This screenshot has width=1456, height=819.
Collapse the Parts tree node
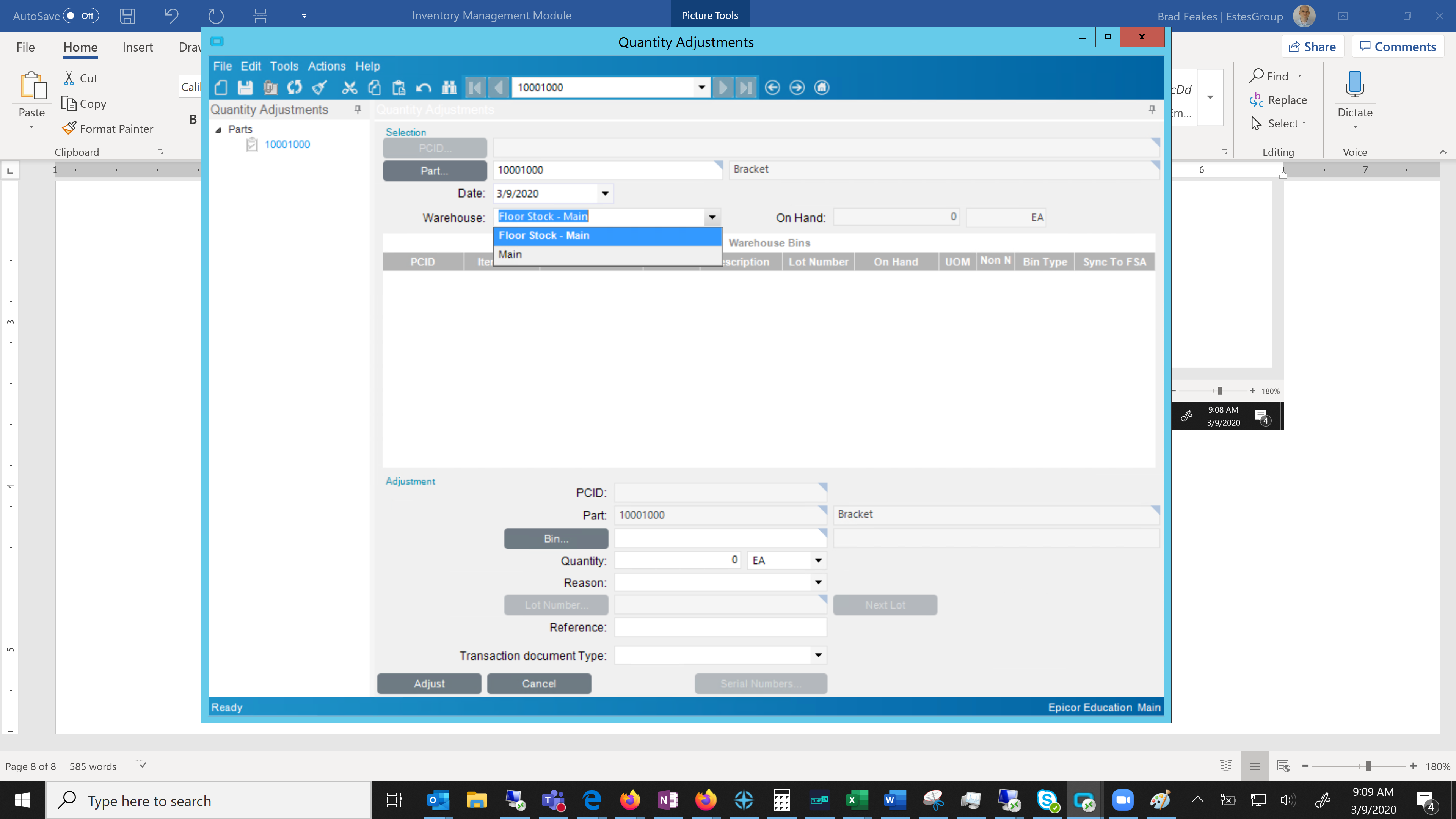click(218, 129)
